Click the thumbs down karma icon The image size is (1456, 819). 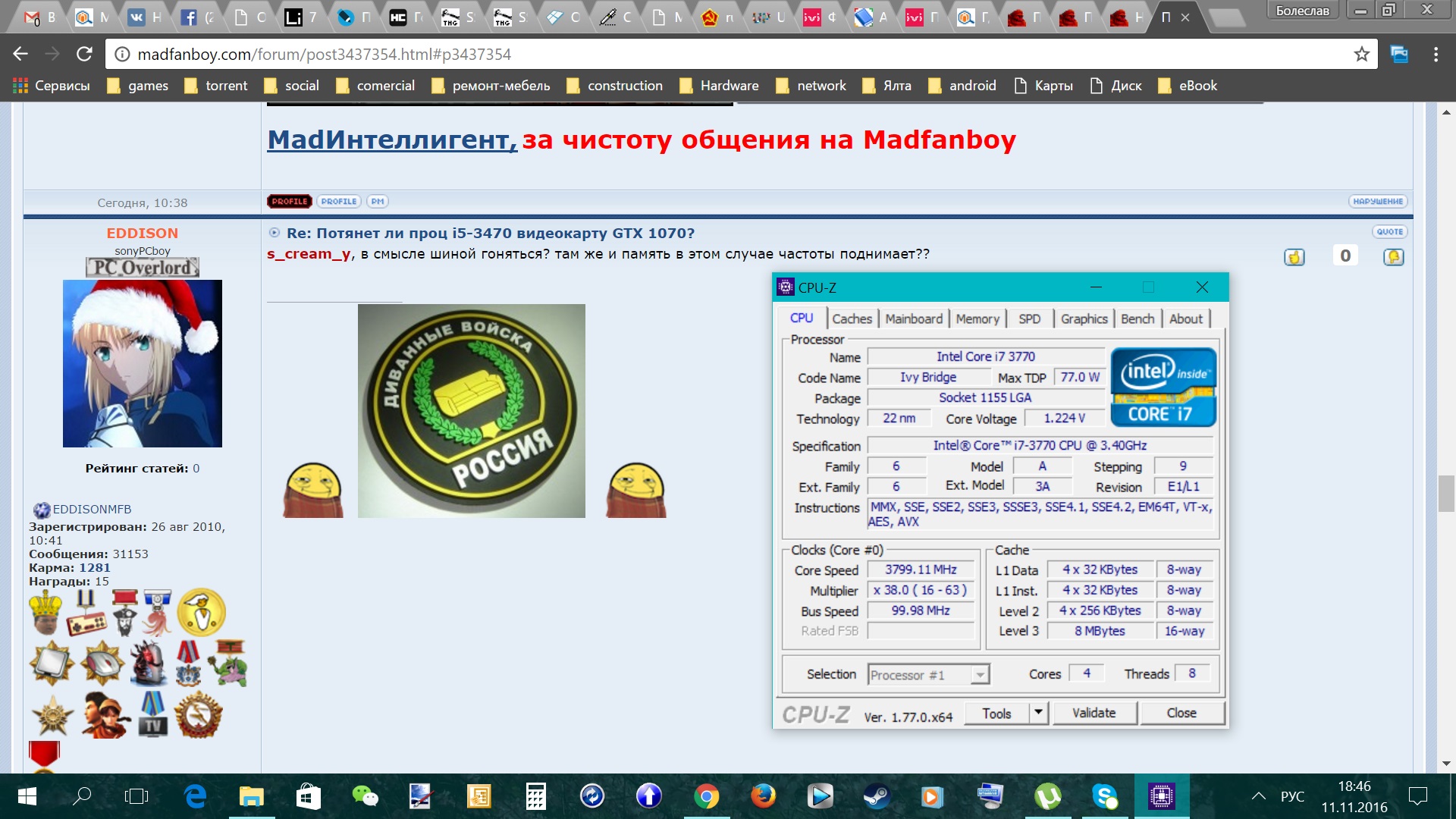coord(1393,257)
